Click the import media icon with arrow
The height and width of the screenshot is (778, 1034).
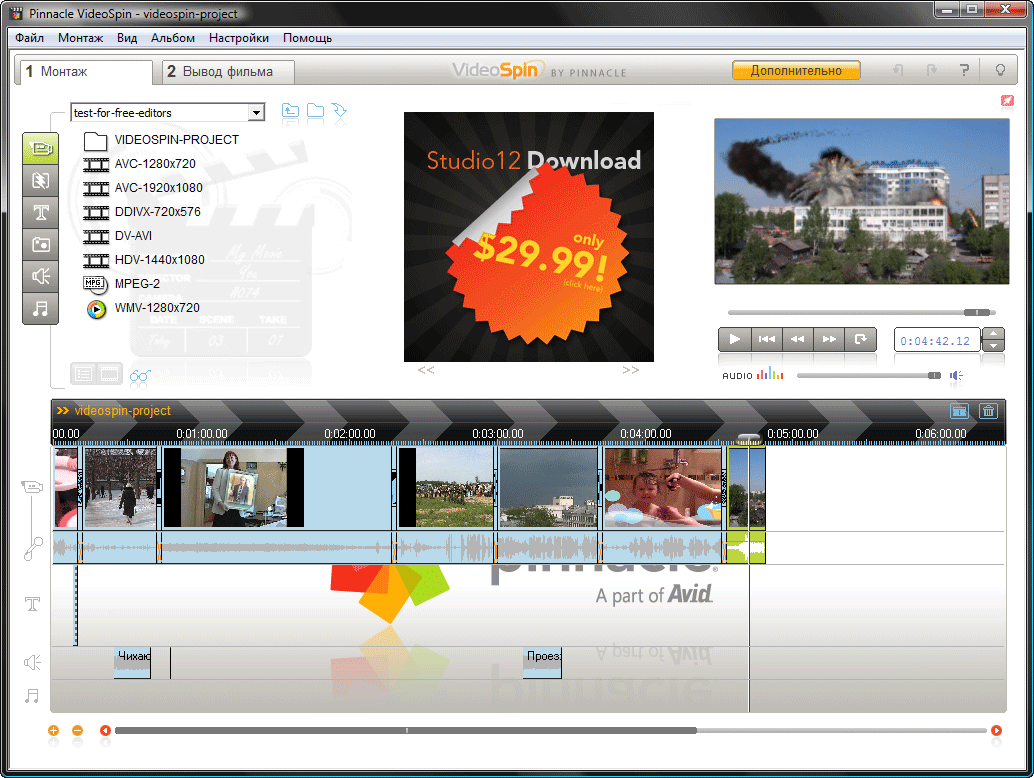(x=339, y=110)
